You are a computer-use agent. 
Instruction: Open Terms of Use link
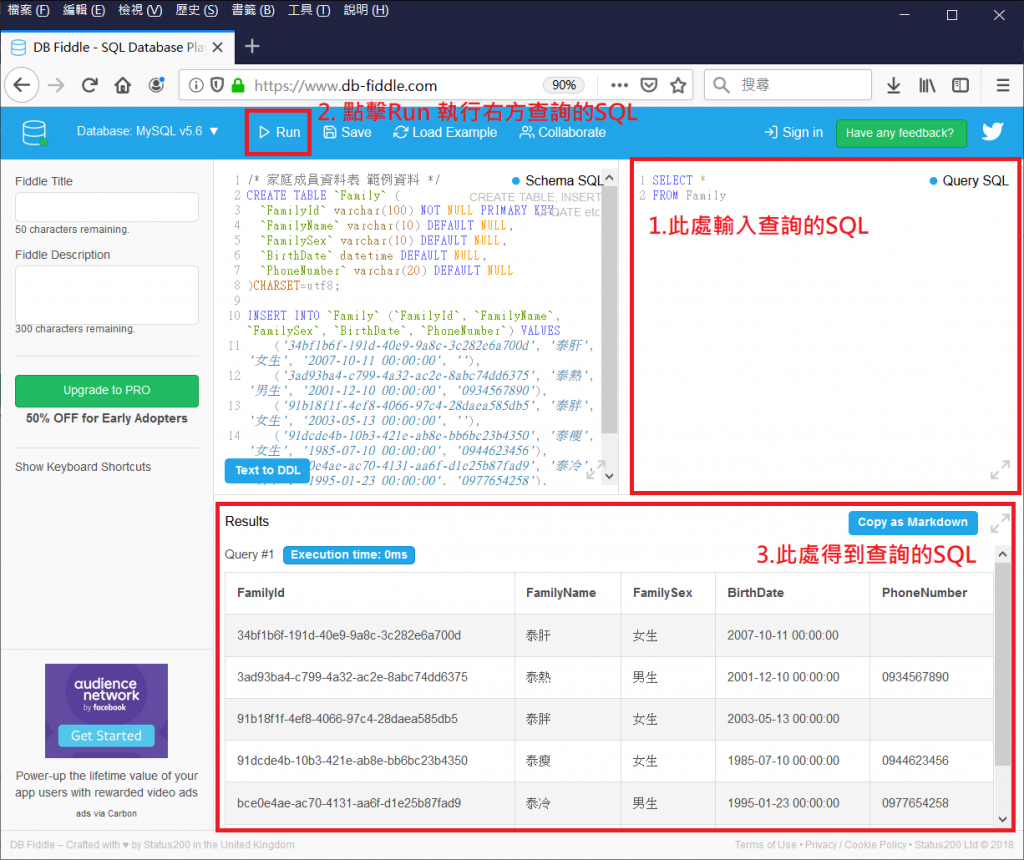(765, 845)
